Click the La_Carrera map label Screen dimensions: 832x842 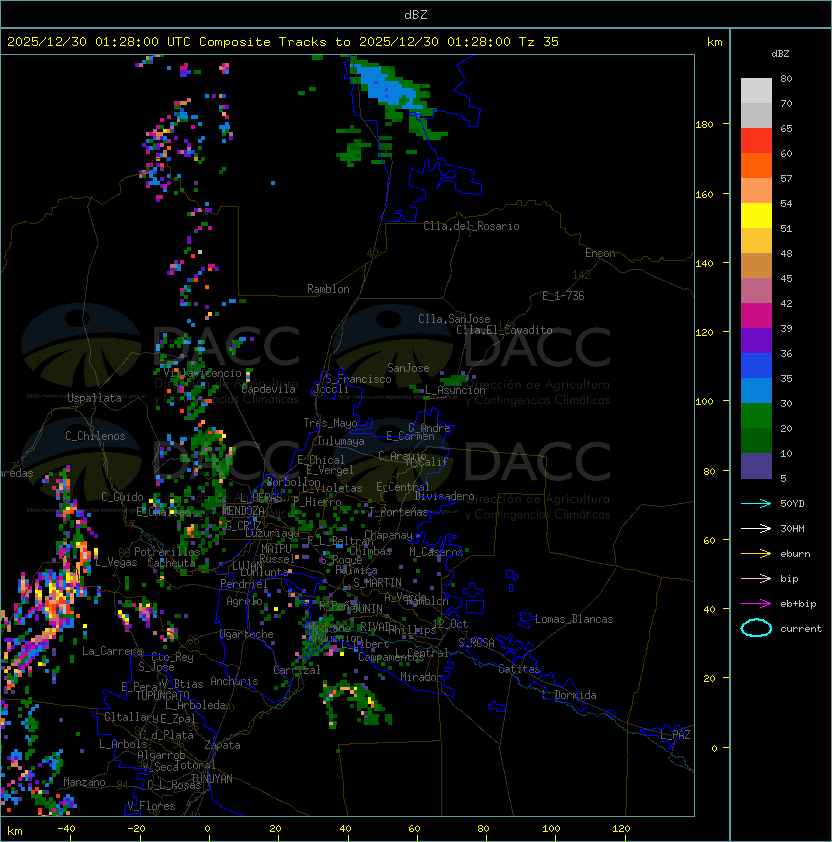pos(112,651)
